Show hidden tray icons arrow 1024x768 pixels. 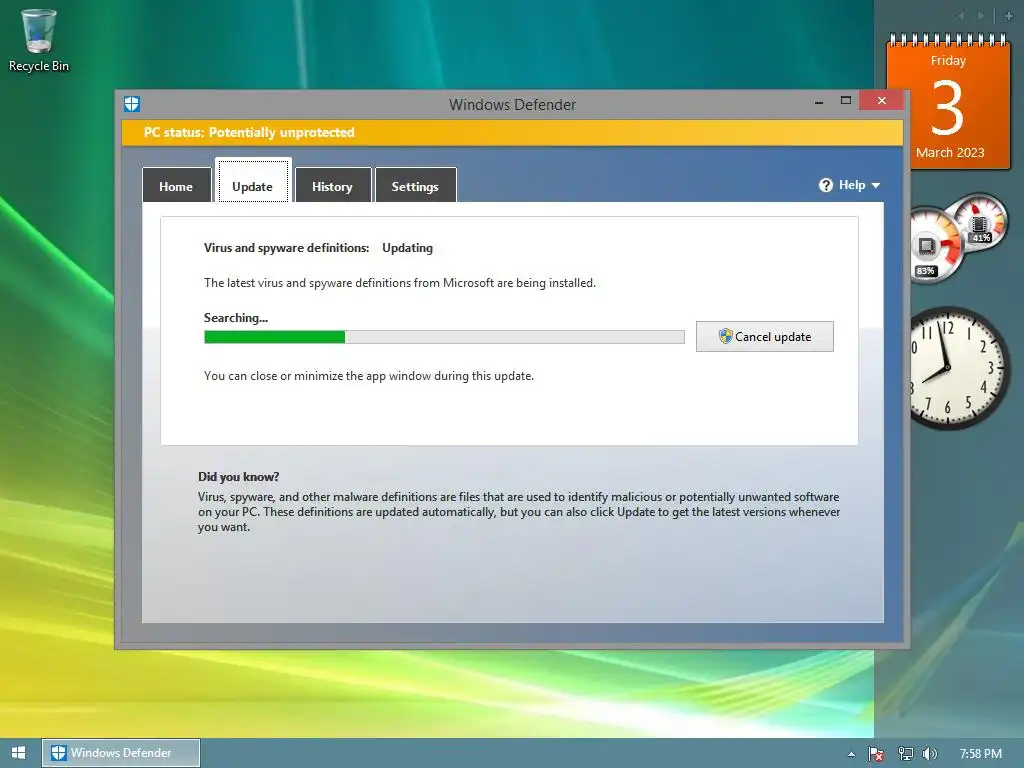click(x=851, y=754)
